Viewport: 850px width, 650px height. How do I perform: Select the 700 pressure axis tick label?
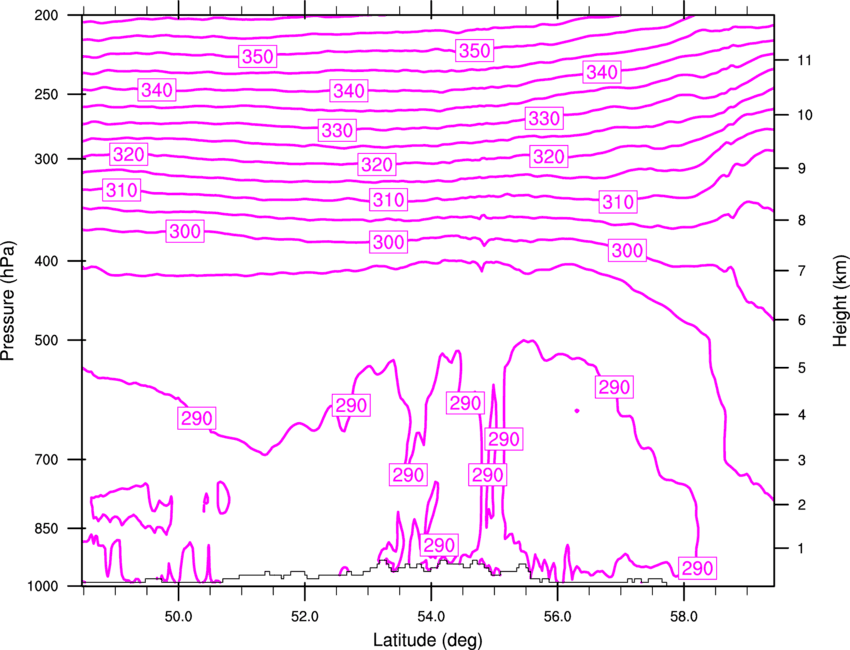pyautogui.click(x=46, y=460)
